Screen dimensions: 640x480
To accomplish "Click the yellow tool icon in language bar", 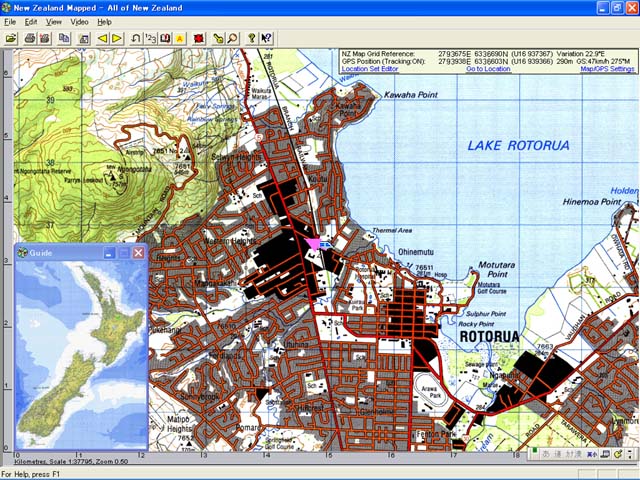I will tap(618, 454).
